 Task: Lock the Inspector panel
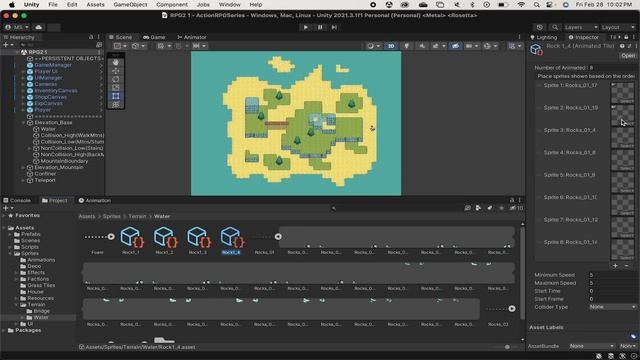click(x=626, y=37)
